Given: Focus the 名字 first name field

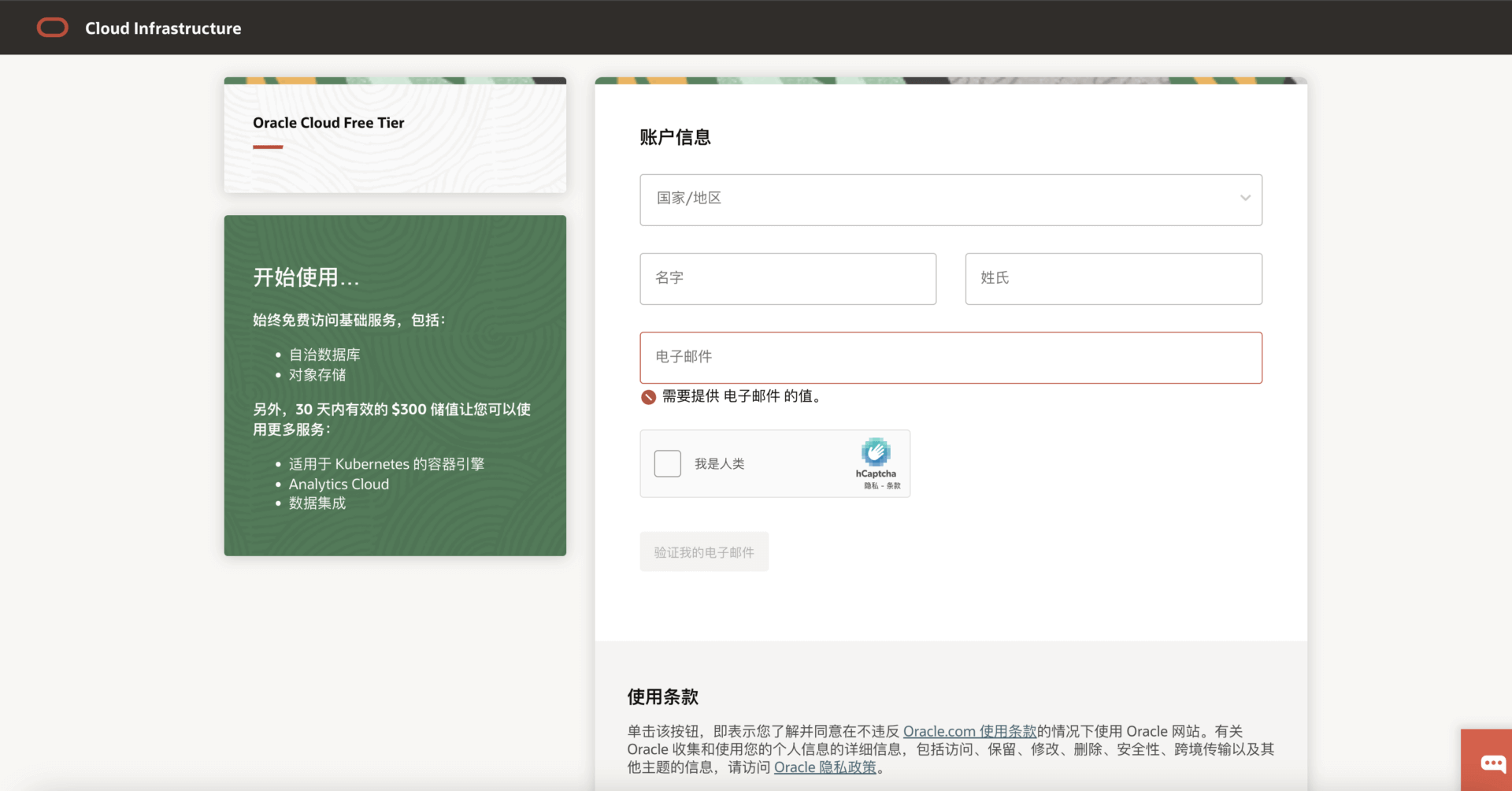Looking at the screenshot, I should click(x=787, y=278).
